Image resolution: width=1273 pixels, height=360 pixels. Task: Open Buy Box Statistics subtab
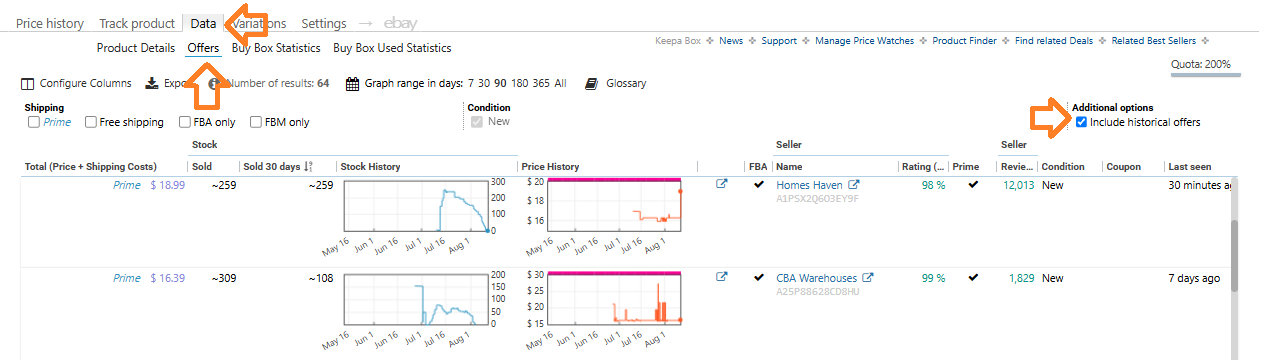click(276, 47)
